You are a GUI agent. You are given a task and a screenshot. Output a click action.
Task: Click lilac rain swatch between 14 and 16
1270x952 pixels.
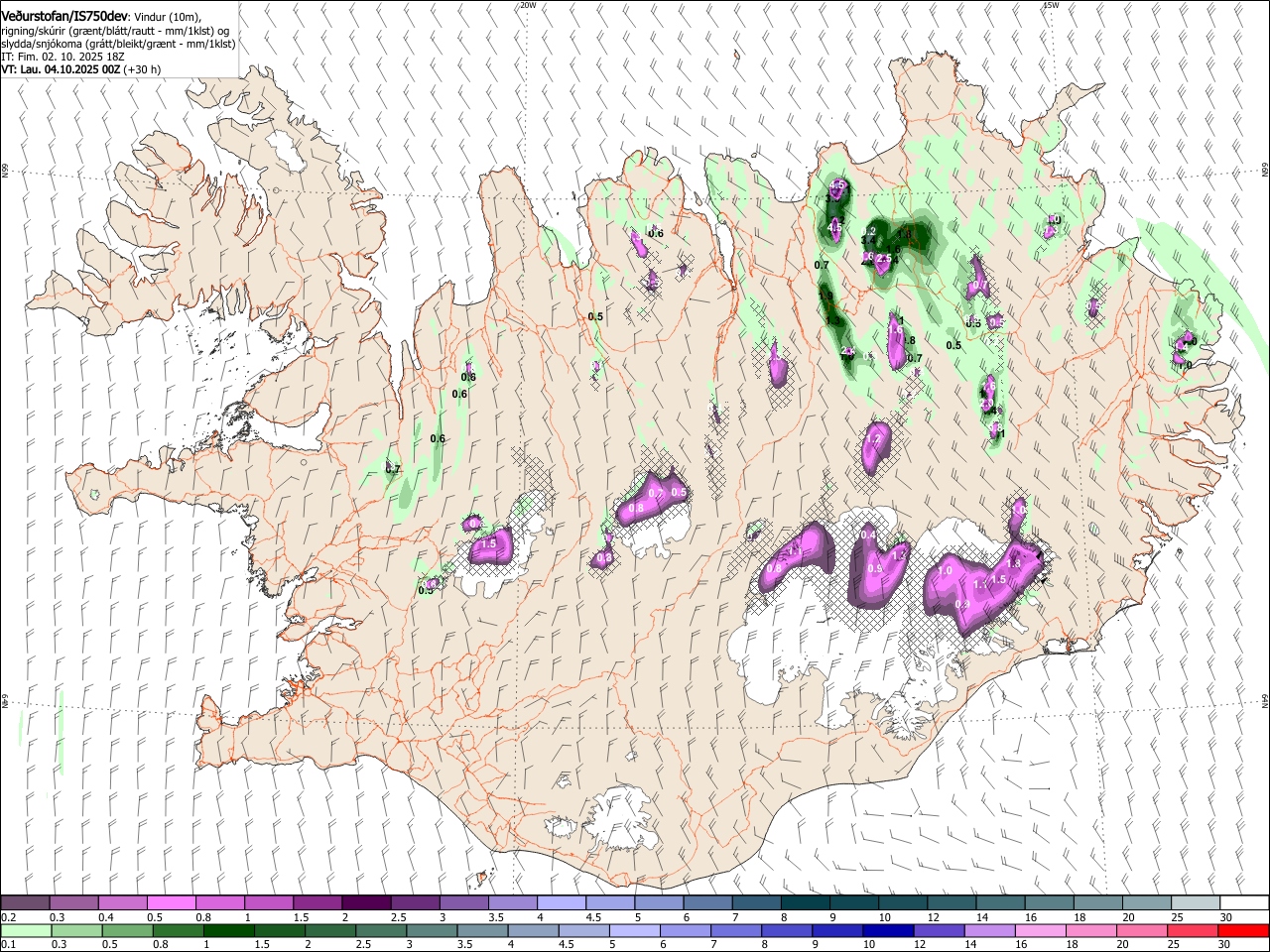click(991, 931)
